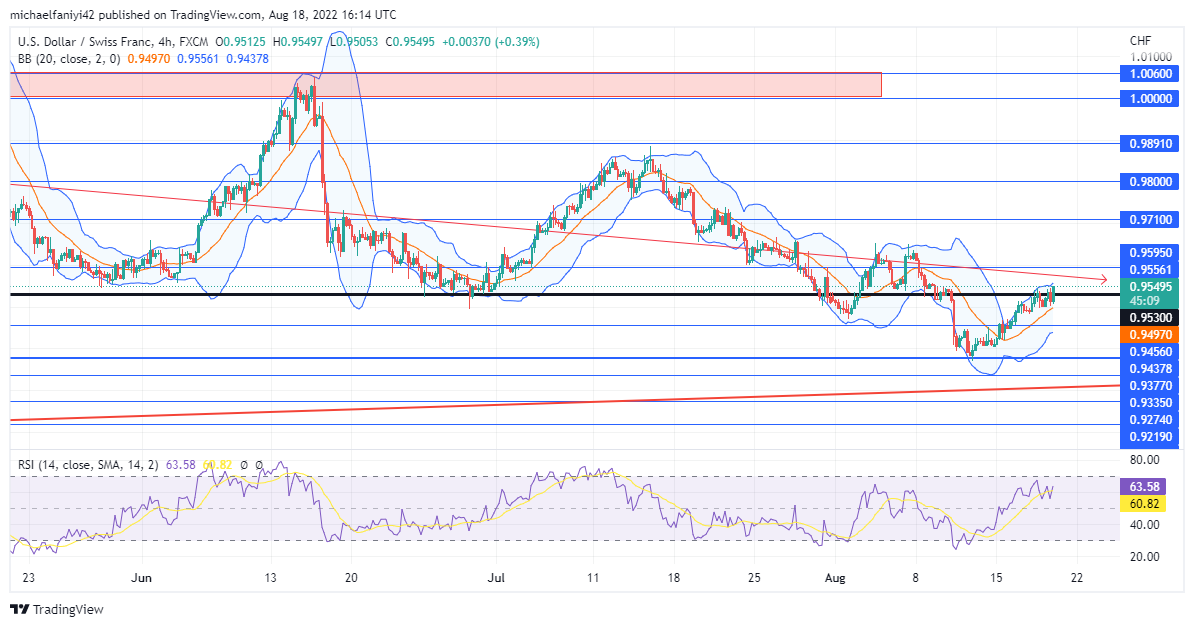The height and width of the screenshot is (627, 1194).
Task: Click the yellow 60.82 RSI average tag
Action: tap(1145, 504)
